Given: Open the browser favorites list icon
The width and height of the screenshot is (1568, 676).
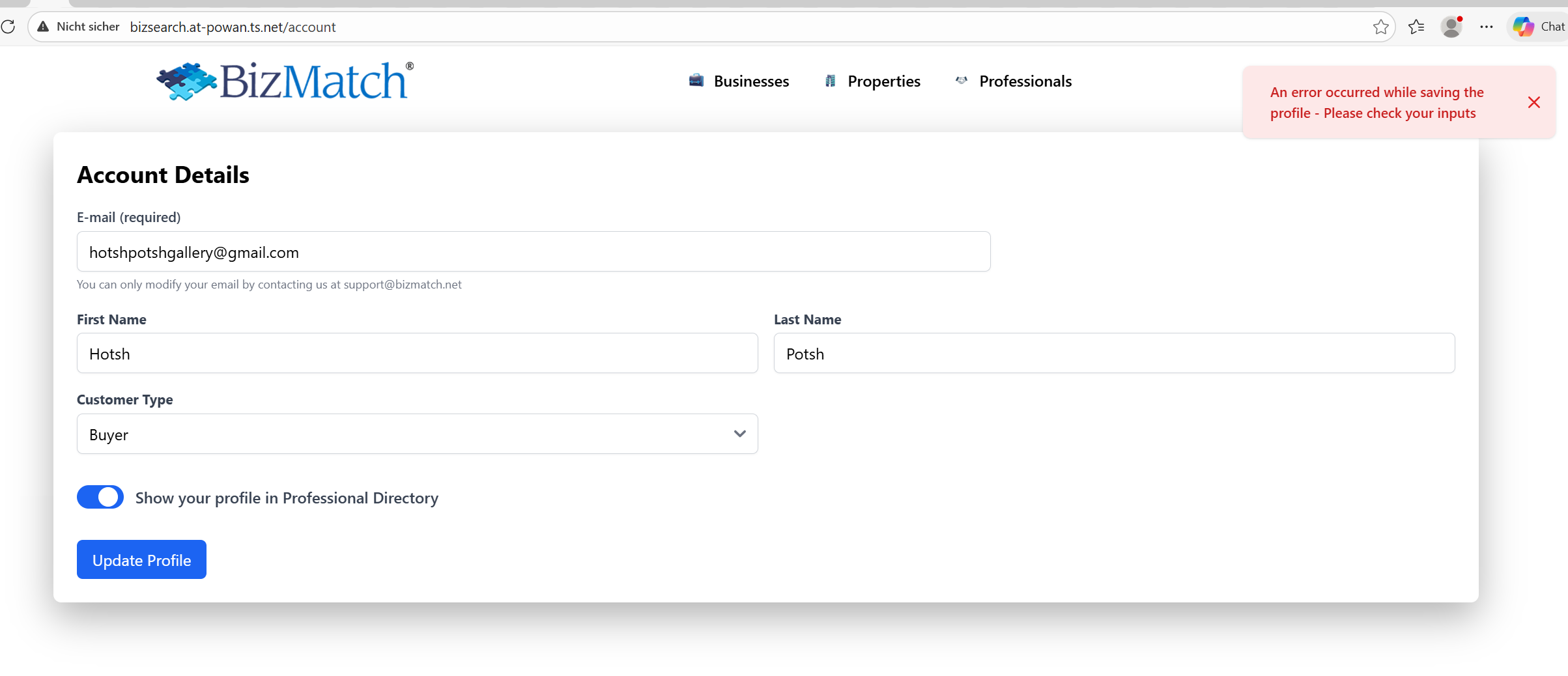Looking at the screenshot, I should click(1416, 27).
